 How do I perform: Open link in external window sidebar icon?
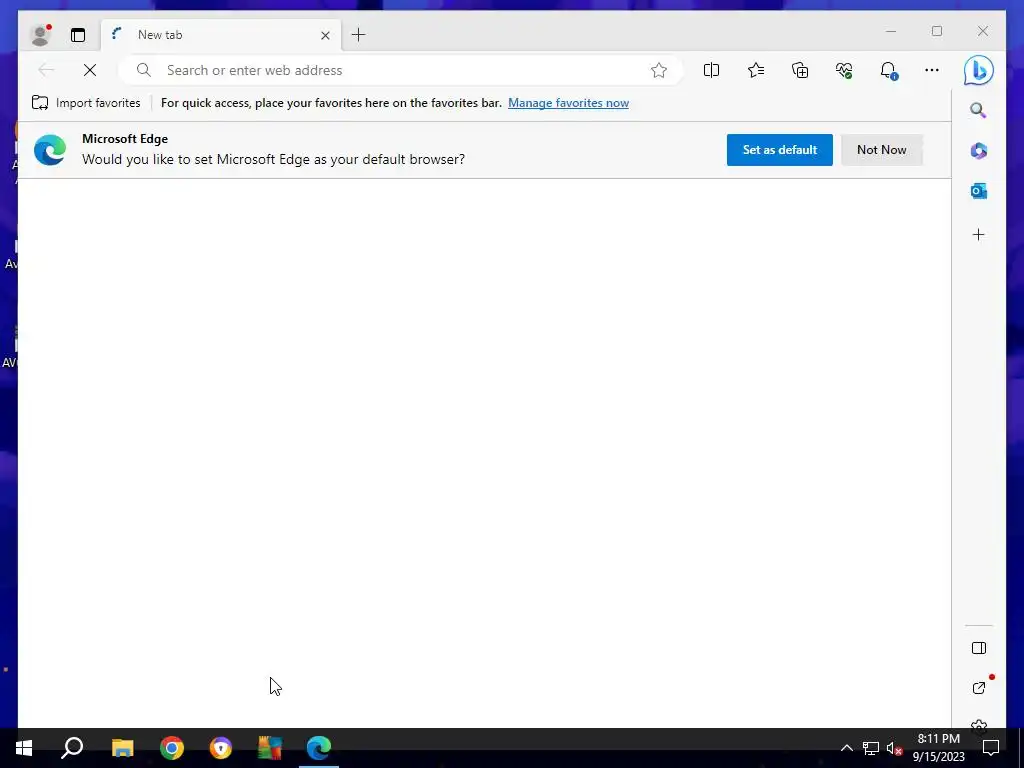pos(980,687)
